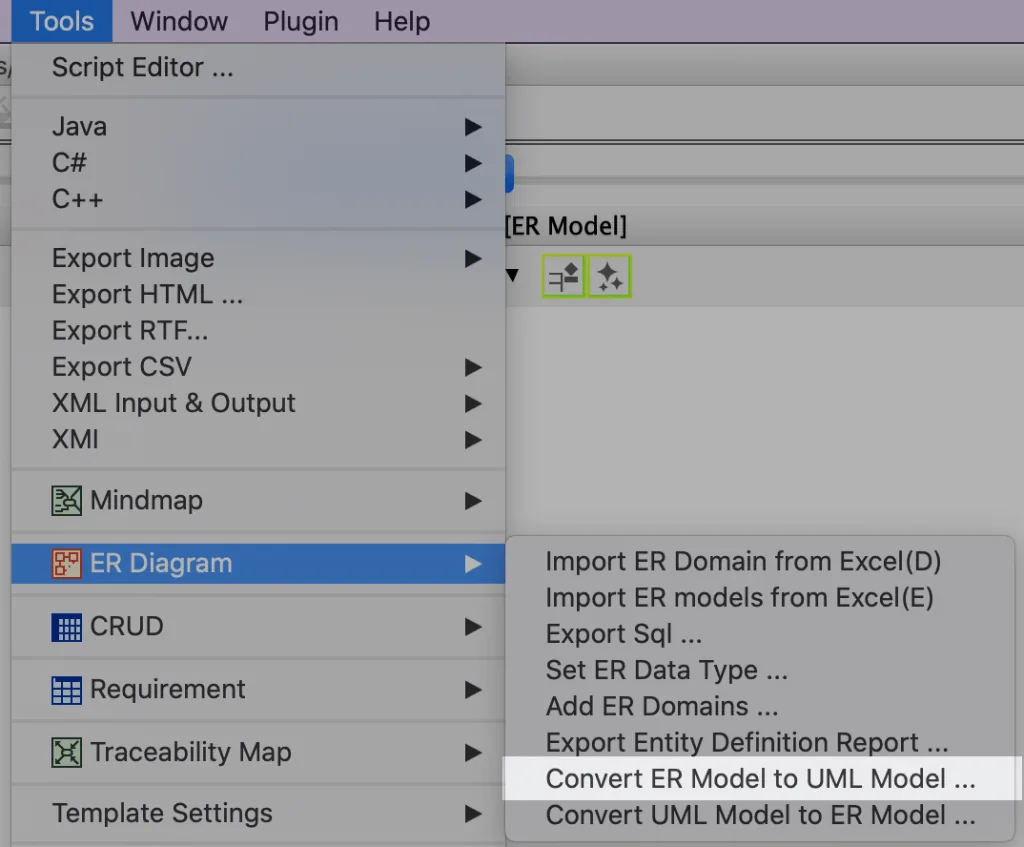Open the CRUD submenu
The height and width of the screenshot is (847, 1024).
[x=258, y=627]
